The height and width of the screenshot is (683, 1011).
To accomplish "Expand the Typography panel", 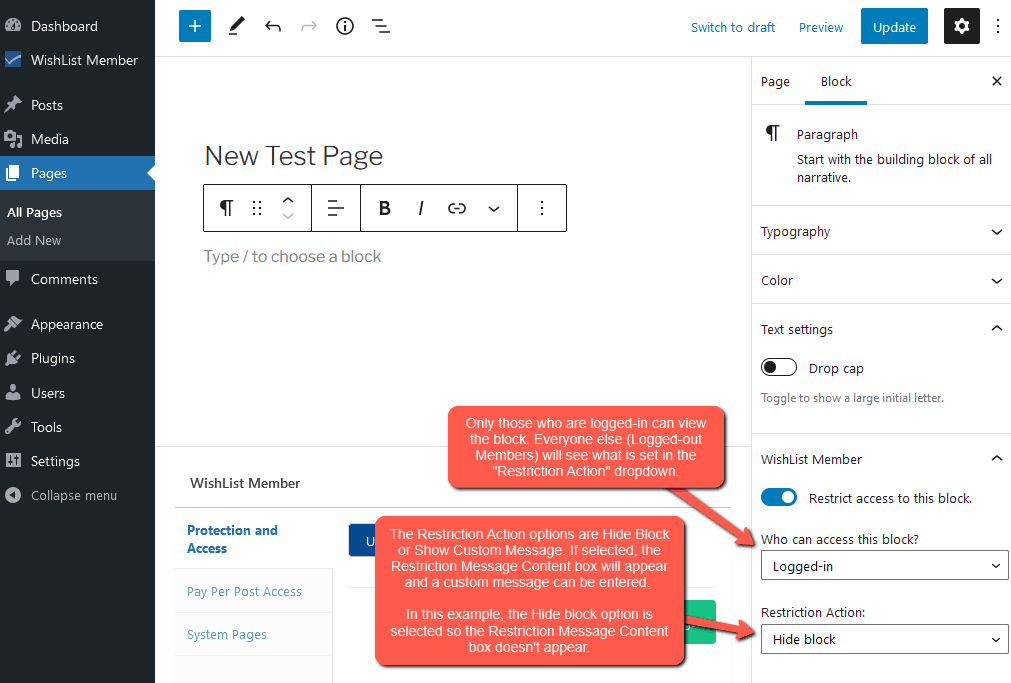I will [881, 231].
